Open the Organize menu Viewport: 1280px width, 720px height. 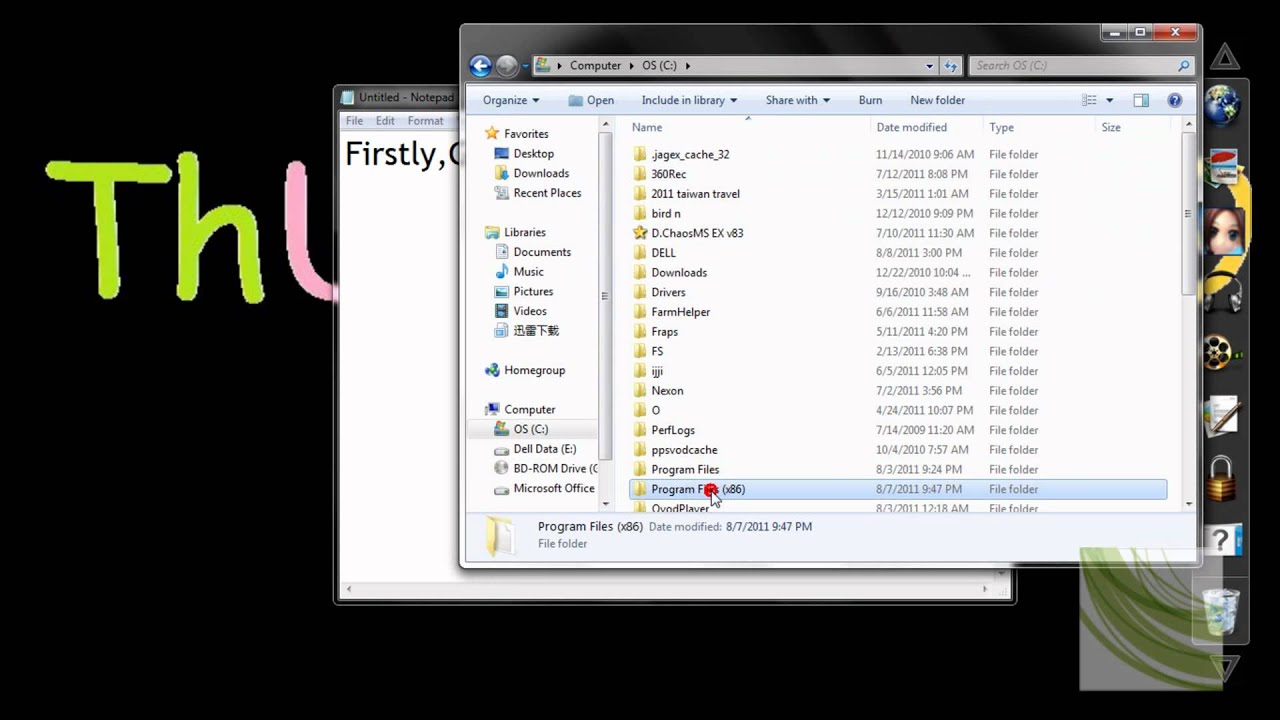click(511, 100)
